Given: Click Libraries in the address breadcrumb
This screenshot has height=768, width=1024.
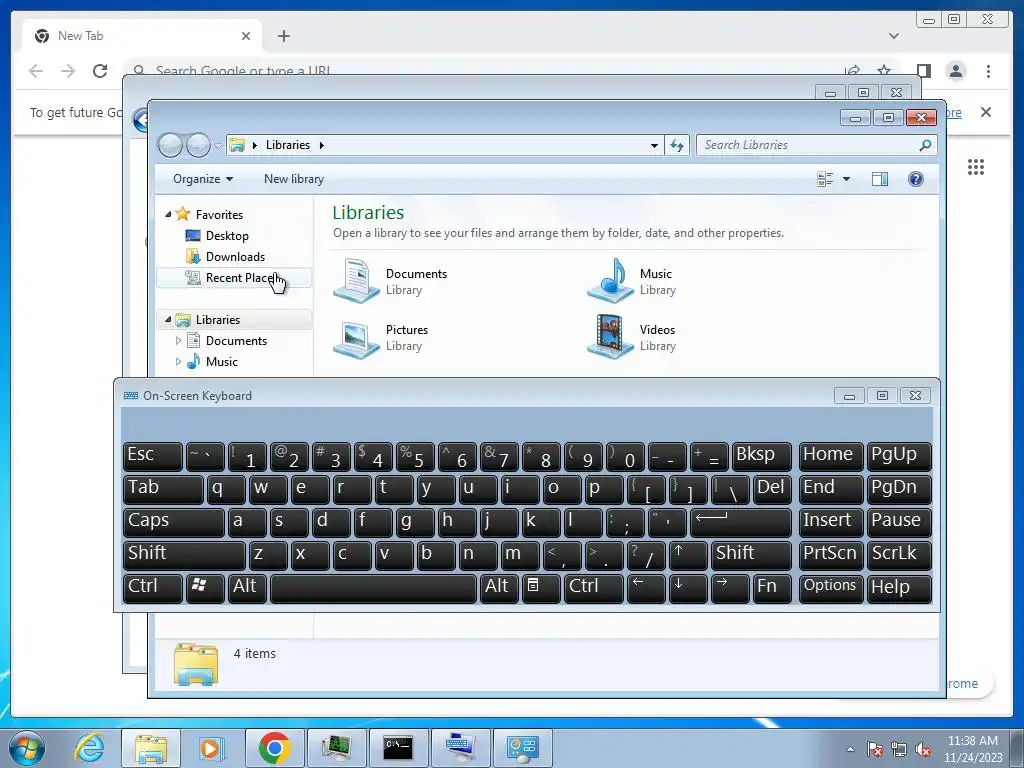Looking at the screenshot, I should [287, 145].
